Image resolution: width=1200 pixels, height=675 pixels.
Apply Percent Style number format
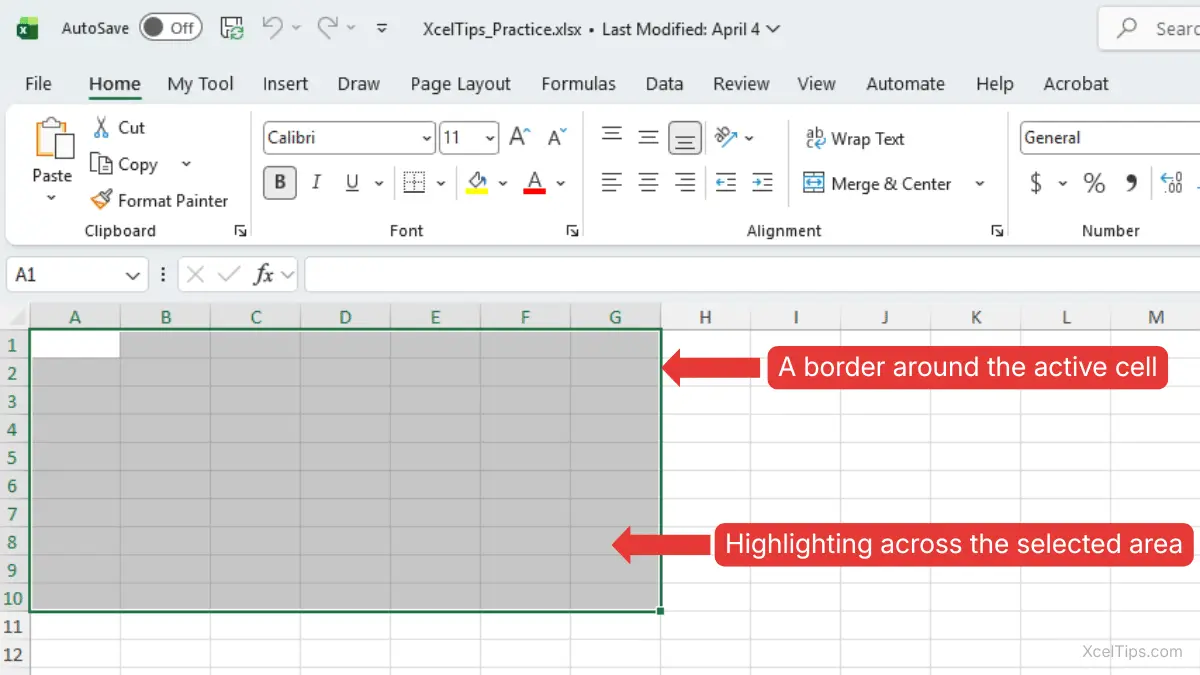(1094, 183)
